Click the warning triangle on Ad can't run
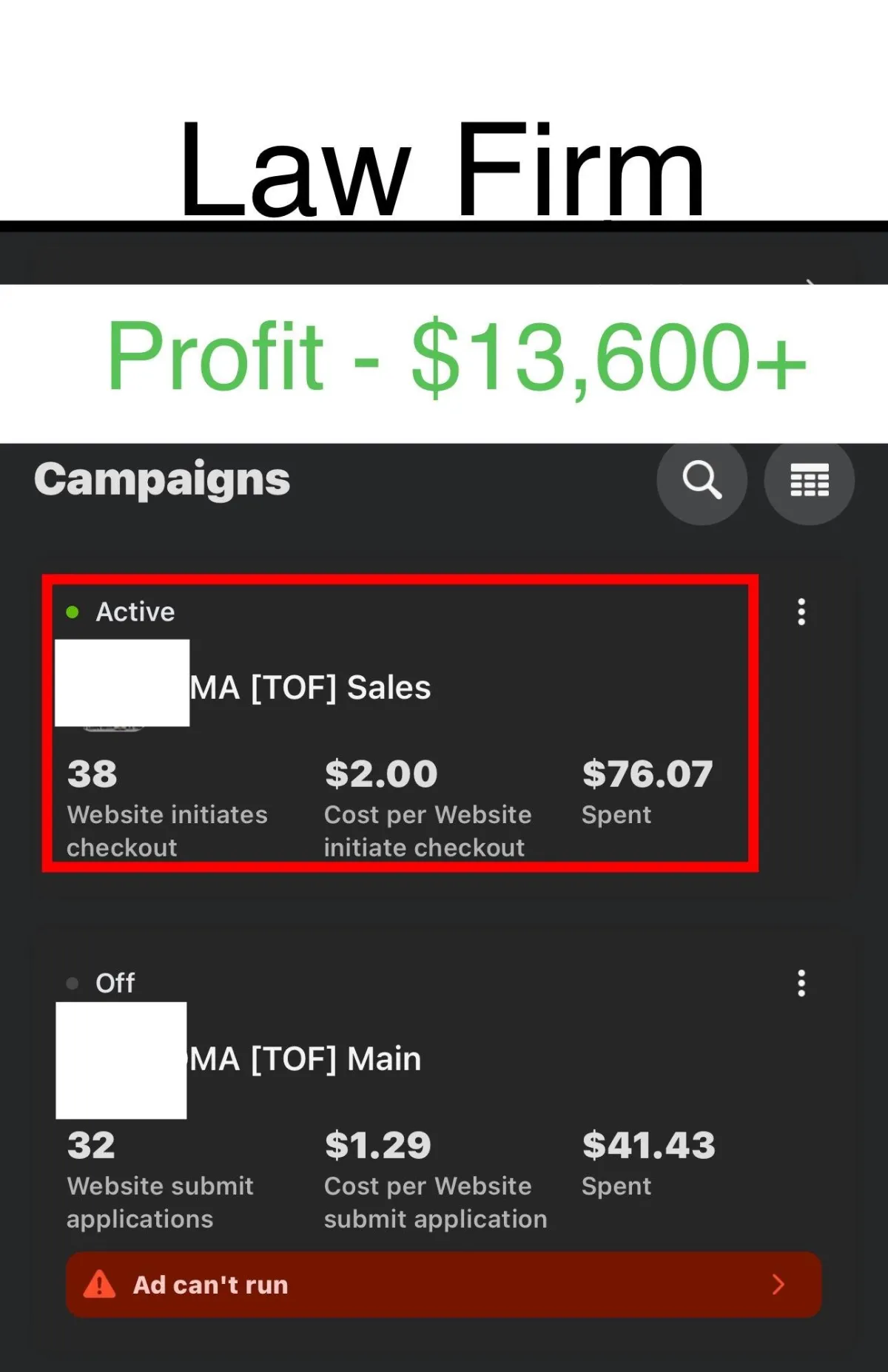888x1372 pixels. click(x=99, y=1284)
